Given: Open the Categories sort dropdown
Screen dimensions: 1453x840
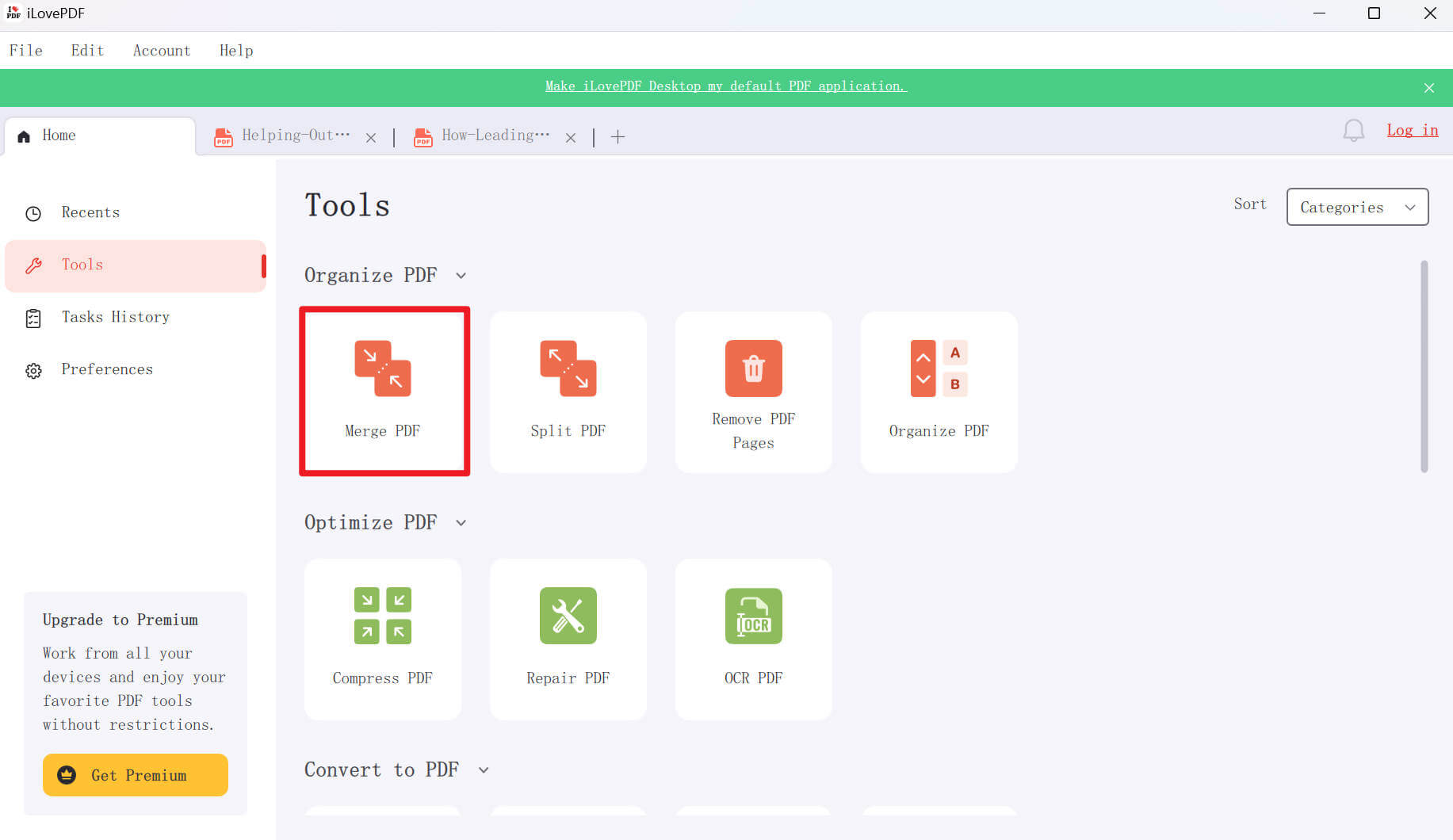Looking at the screenshot, I should [x=1357, y=207].
